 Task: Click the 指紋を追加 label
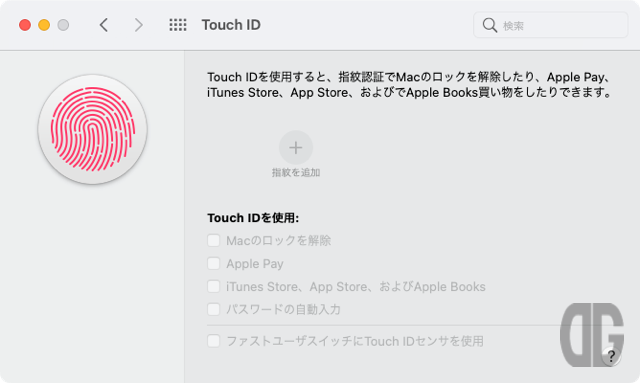click(296, 173)
